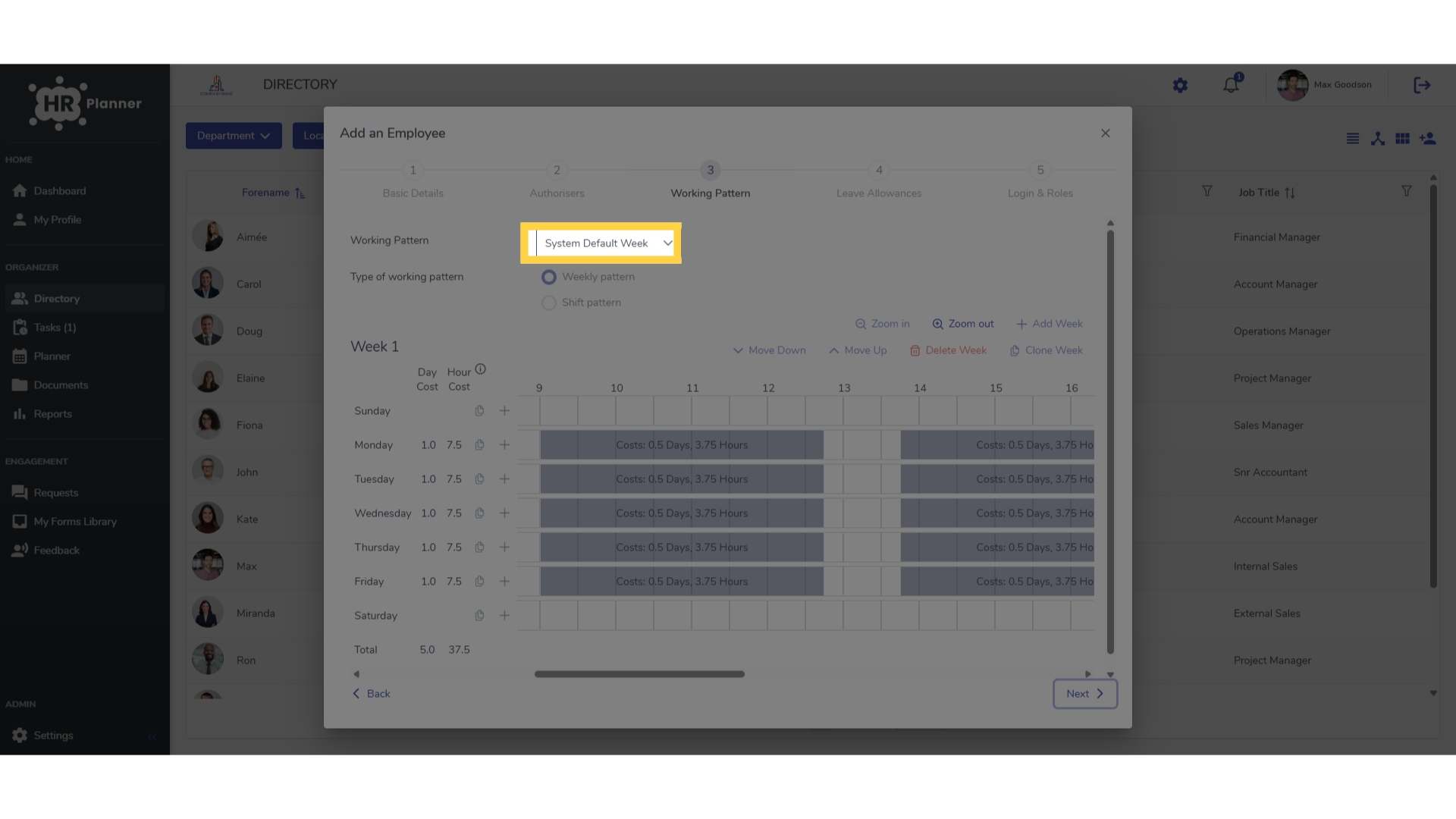1456x819 pixels.
Task: Copy Tuesday's working hours icon
Action: pos(479,479)
